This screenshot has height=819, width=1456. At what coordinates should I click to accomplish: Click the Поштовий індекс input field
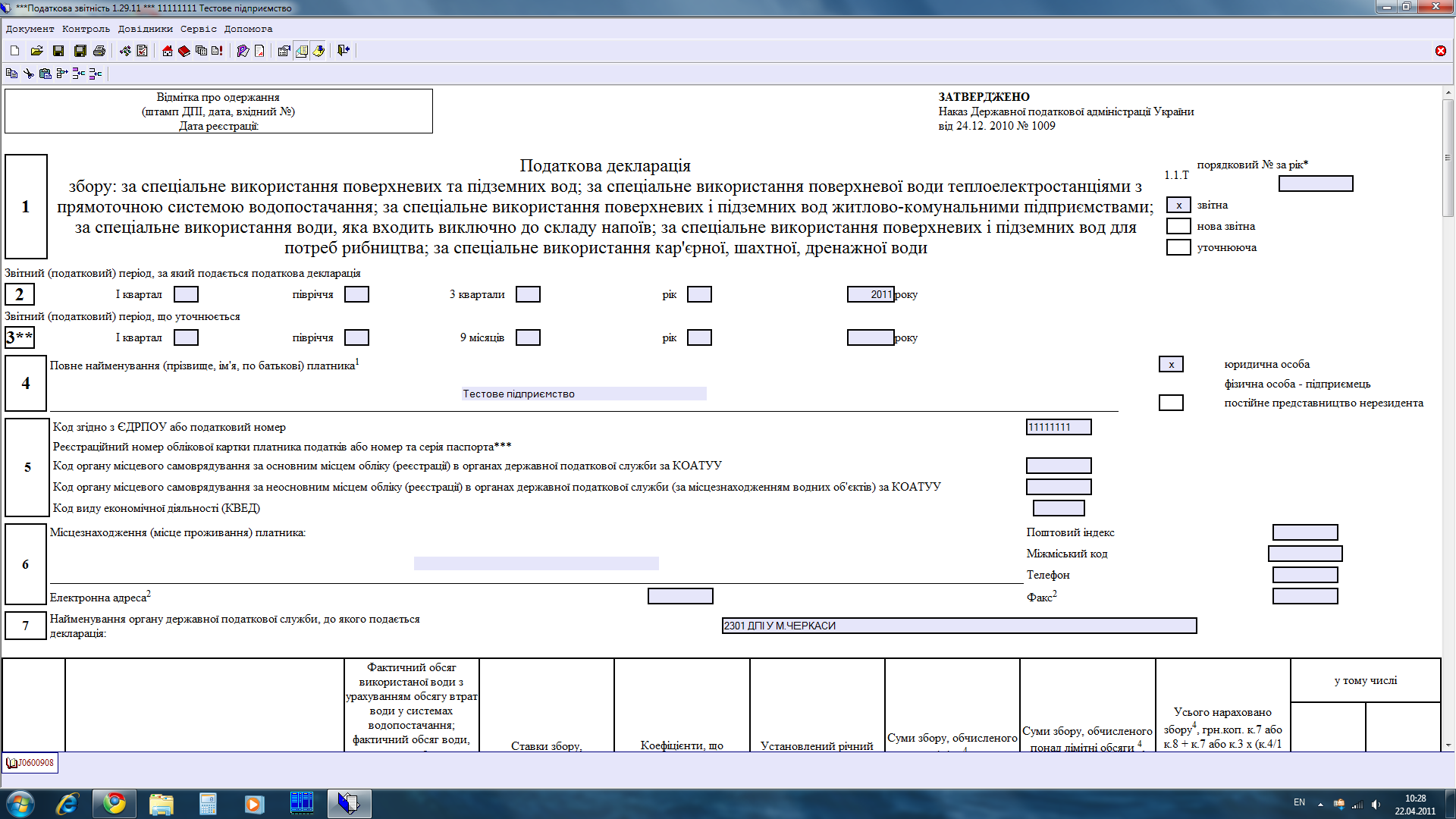1304,532
